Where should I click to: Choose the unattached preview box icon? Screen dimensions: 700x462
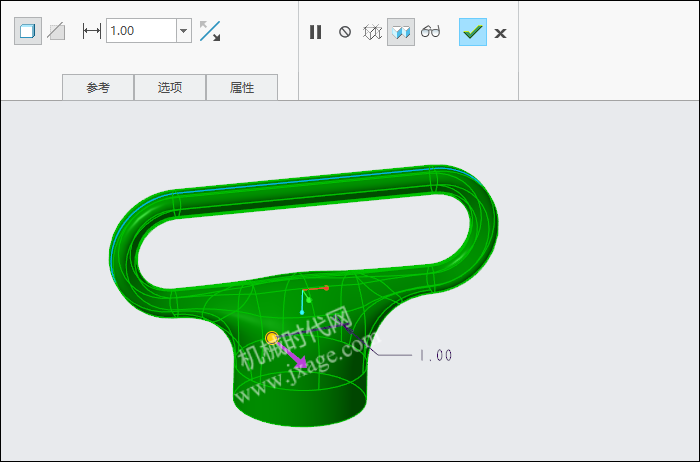372,32
